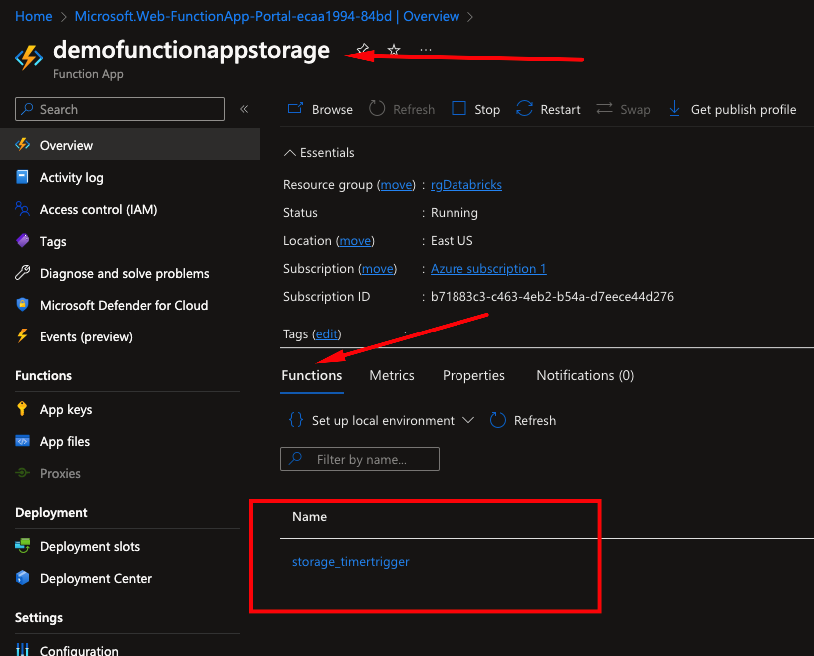Open Azure subscription 1 link

pos(489,269)
